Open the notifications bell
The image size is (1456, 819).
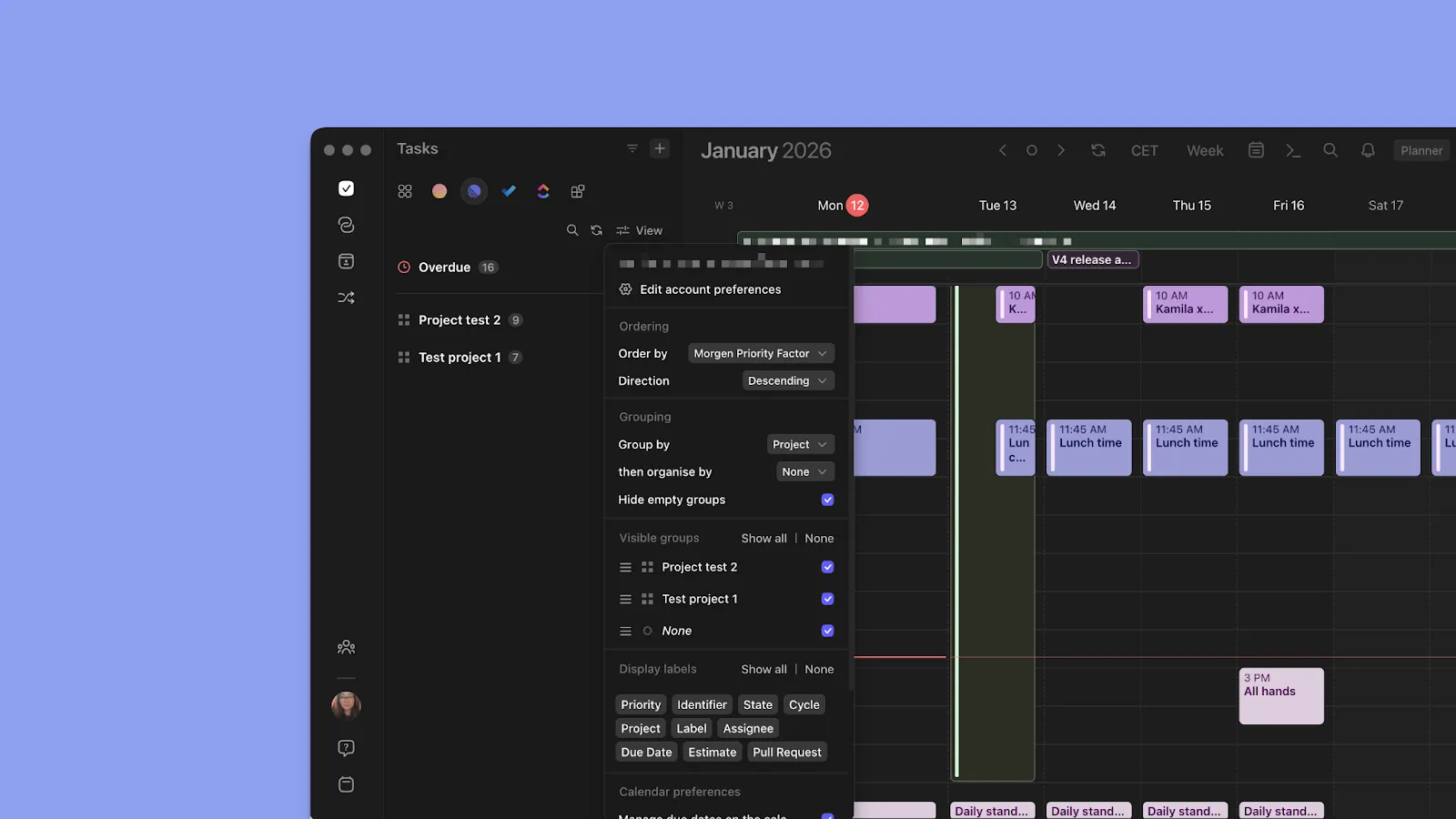tap(1368, 150)
